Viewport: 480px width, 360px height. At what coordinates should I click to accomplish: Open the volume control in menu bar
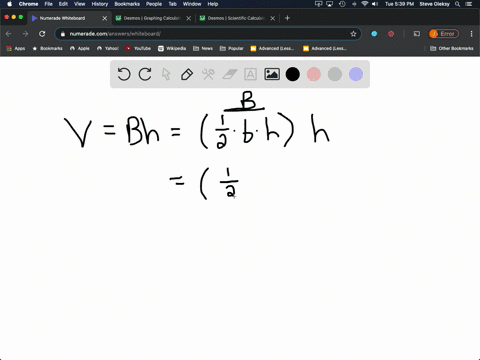[375, 4]
